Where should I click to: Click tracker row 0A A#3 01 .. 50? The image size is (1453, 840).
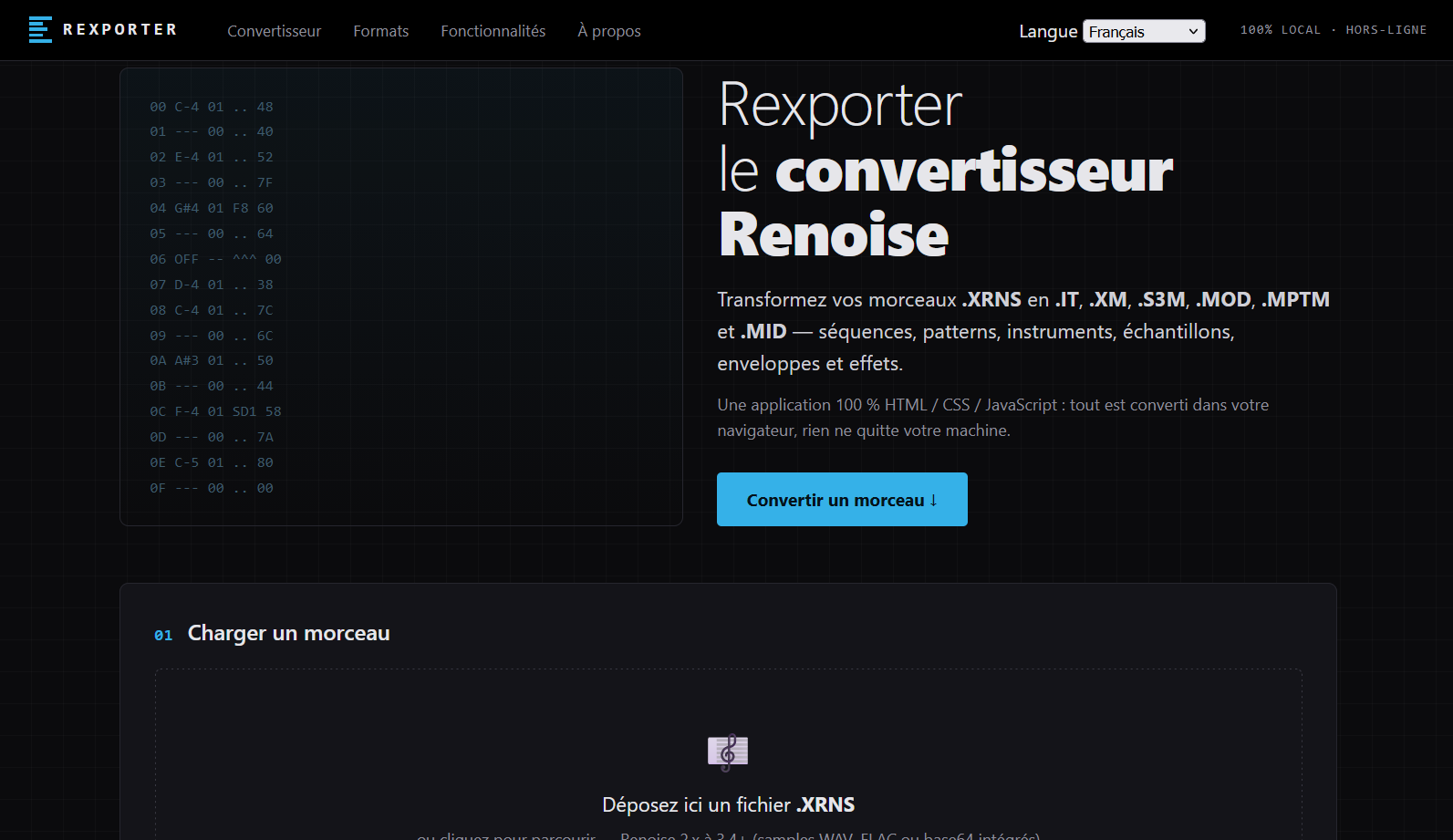(212, 360)
